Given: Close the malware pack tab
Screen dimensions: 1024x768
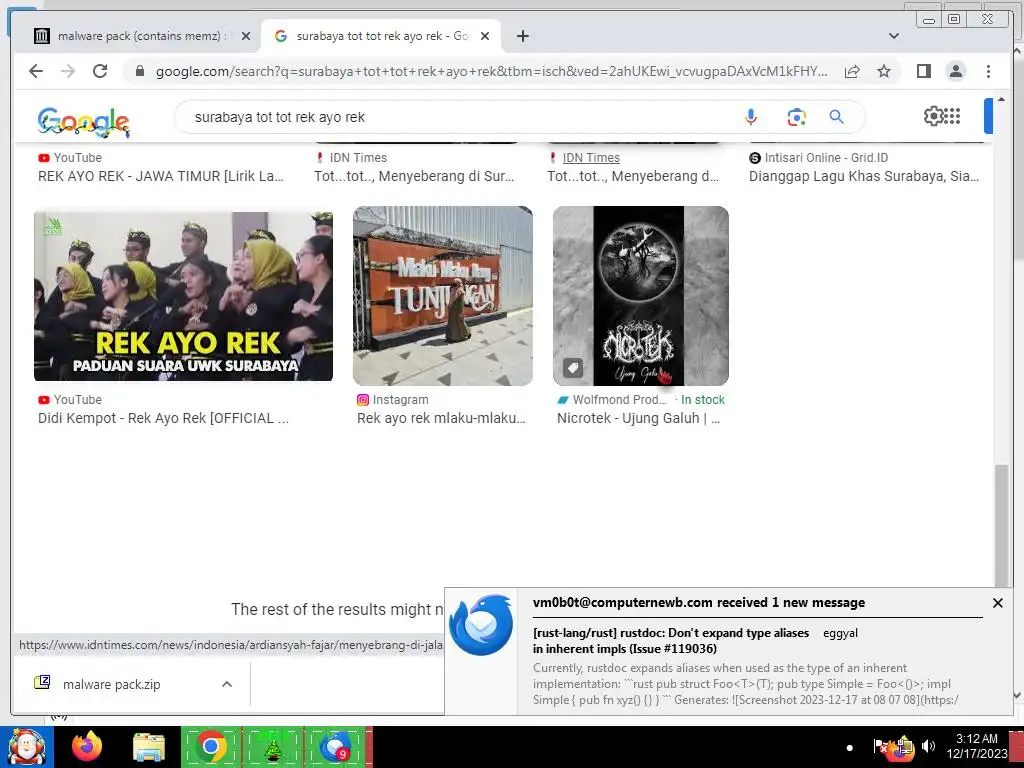Looking at the screenshot, I should click(246, 36).
